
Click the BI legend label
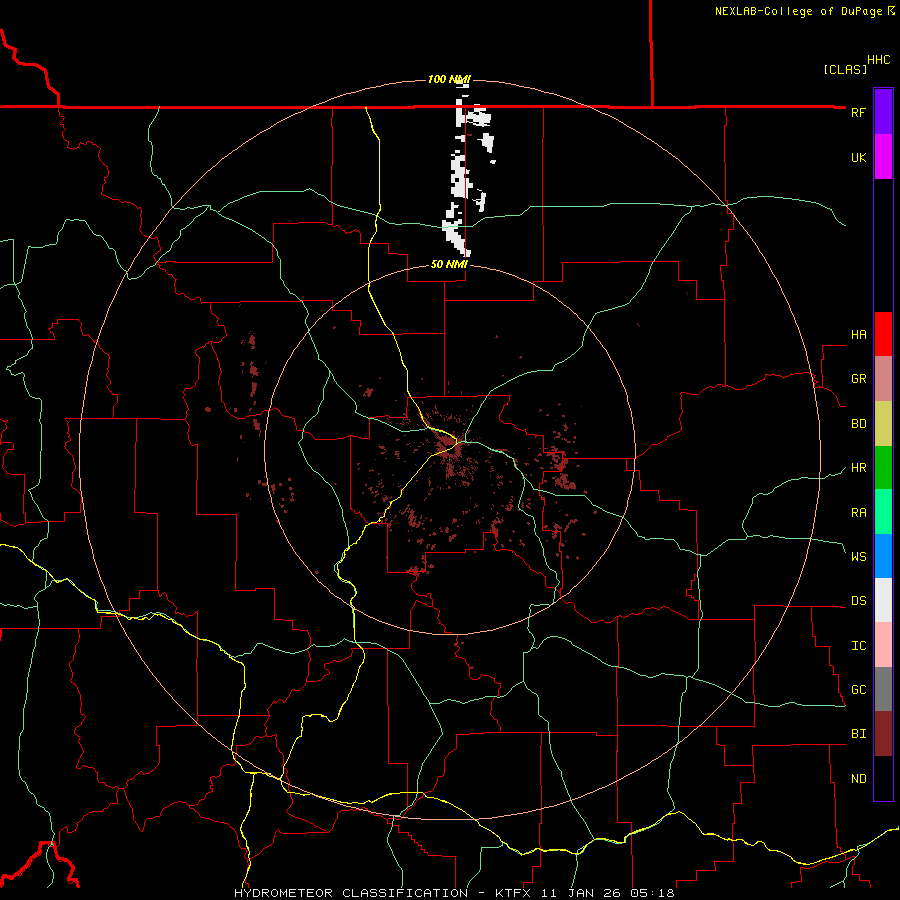coord(858,734)
